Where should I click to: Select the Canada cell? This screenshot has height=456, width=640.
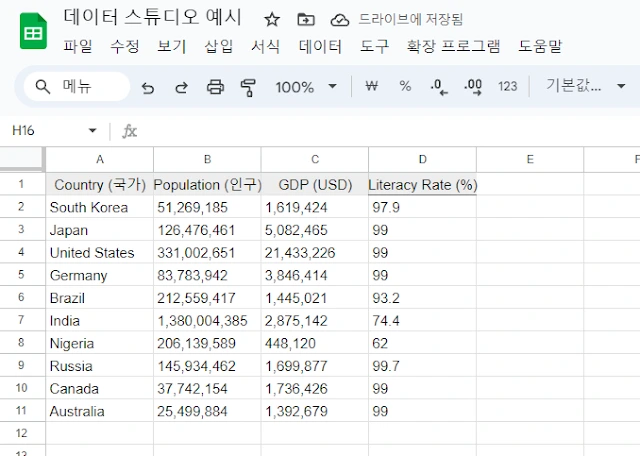click(x=100, y=388)
